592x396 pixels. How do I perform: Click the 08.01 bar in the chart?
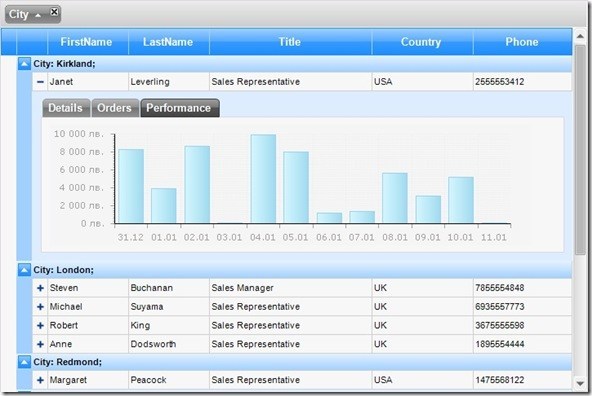(x=395, y=198)
